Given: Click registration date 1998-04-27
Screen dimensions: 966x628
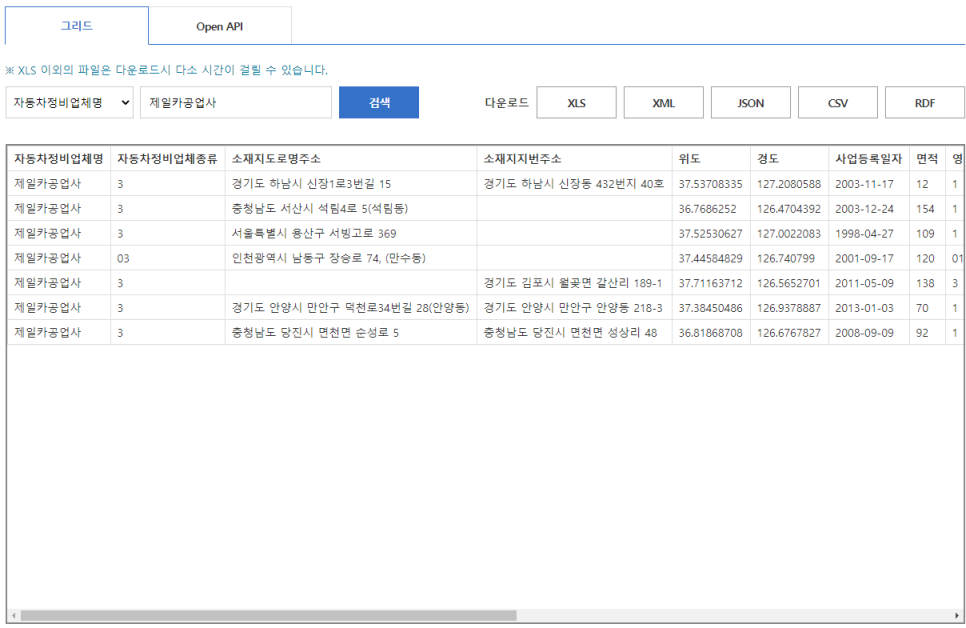Looking at the screenshot, I should 864,234.
